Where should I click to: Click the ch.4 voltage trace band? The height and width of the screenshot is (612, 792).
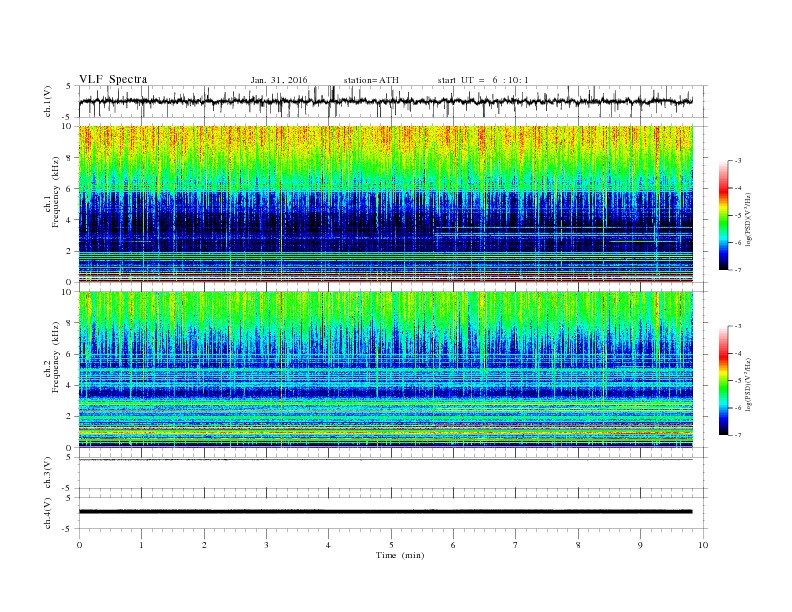tap(386, 512)
